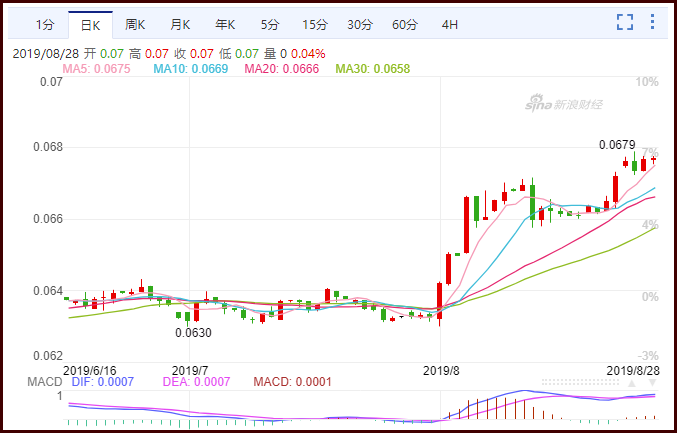Grab the dotted handle above MACD panel
Screen dimensions: 677x433
point(580,382)
